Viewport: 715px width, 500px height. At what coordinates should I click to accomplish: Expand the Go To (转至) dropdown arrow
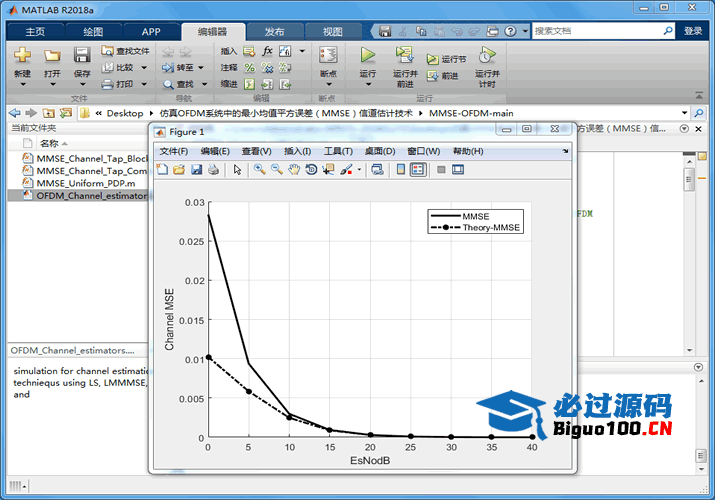point(201,67)
